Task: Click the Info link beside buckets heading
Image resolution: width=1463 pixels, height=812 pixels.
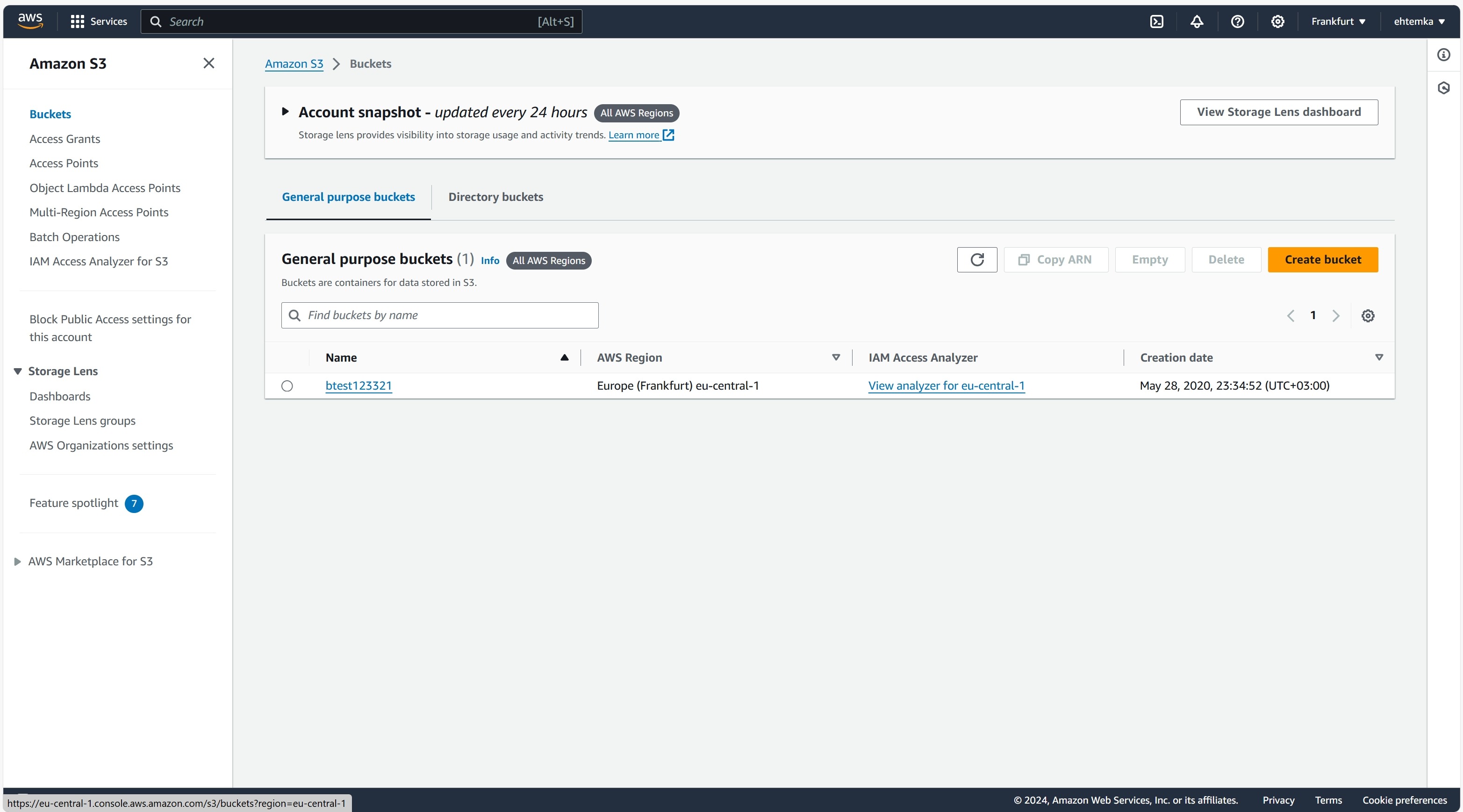Action: (489, 261)
